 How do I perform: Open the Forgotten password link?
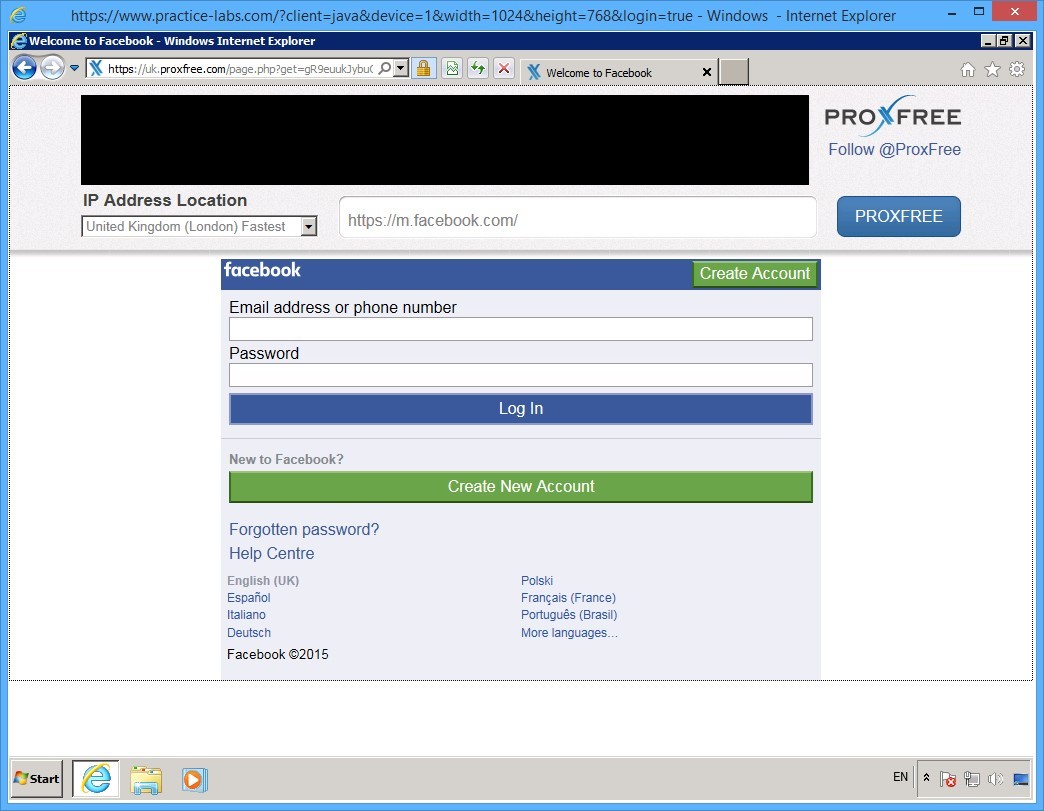point(303,529)
